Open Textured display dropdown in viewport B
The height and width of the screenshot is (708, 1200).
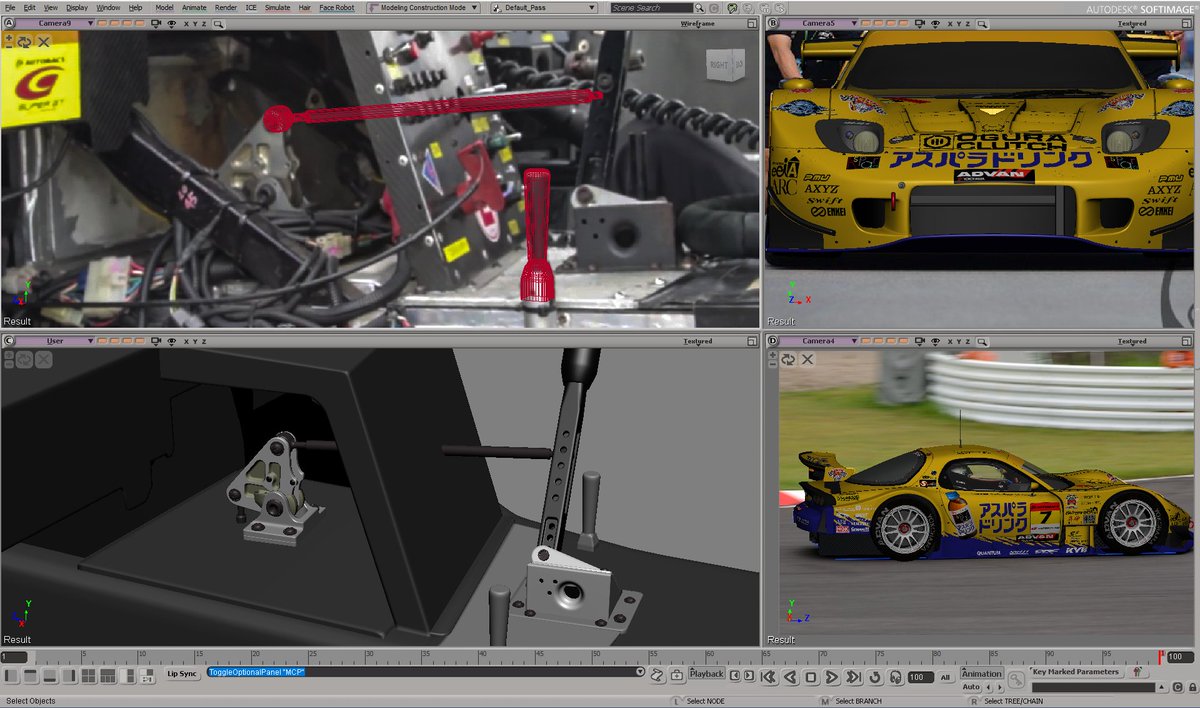click(x=1132, y=24)
